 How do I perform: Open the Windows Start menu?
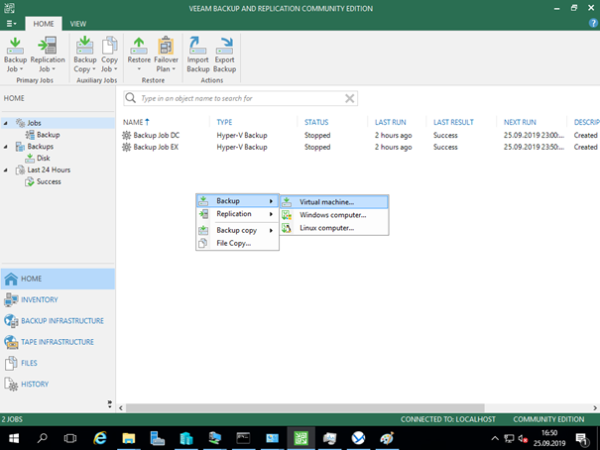[14, 438]
